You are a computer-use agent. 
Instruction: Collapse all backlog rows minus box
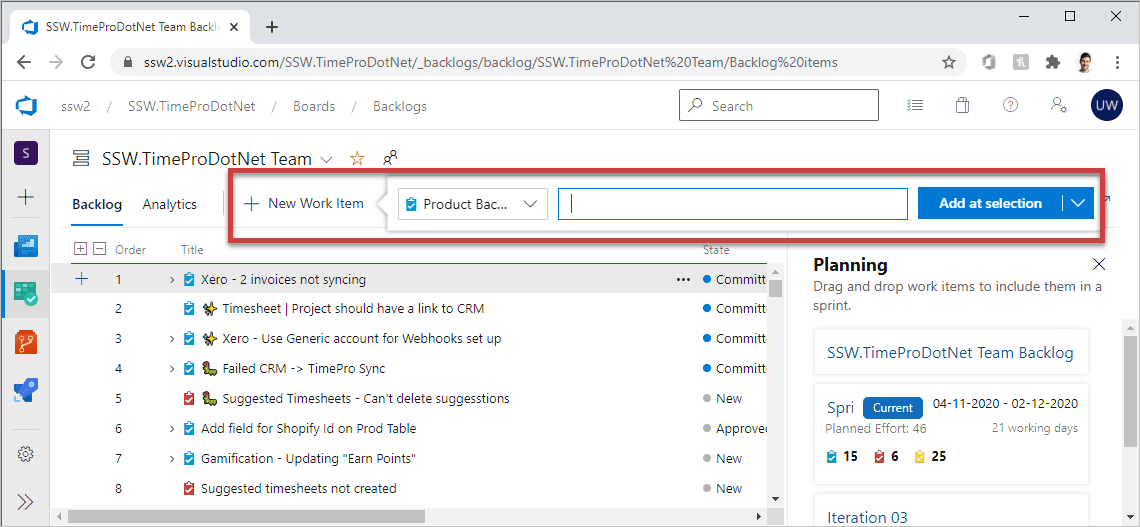[99, 249]
